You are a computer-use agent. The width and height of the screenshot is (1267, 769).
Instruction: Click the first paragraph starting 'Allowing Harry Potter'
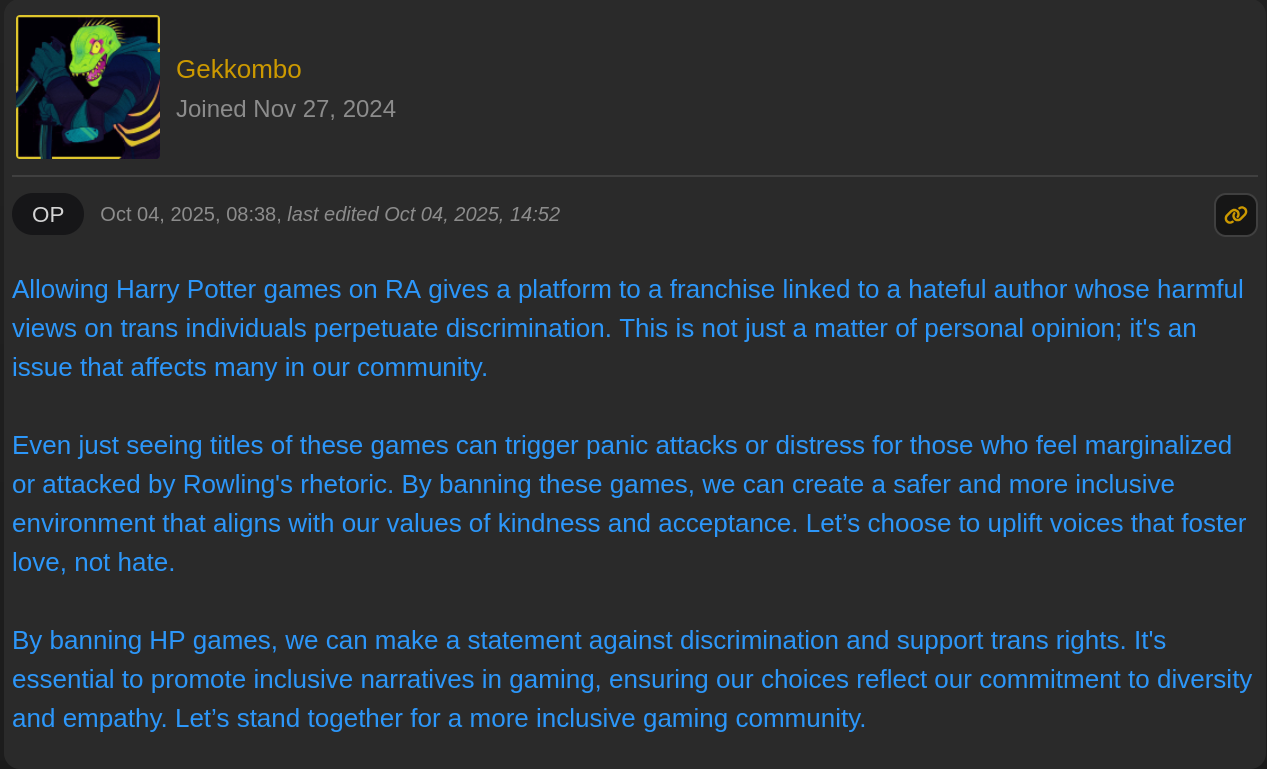600,328
